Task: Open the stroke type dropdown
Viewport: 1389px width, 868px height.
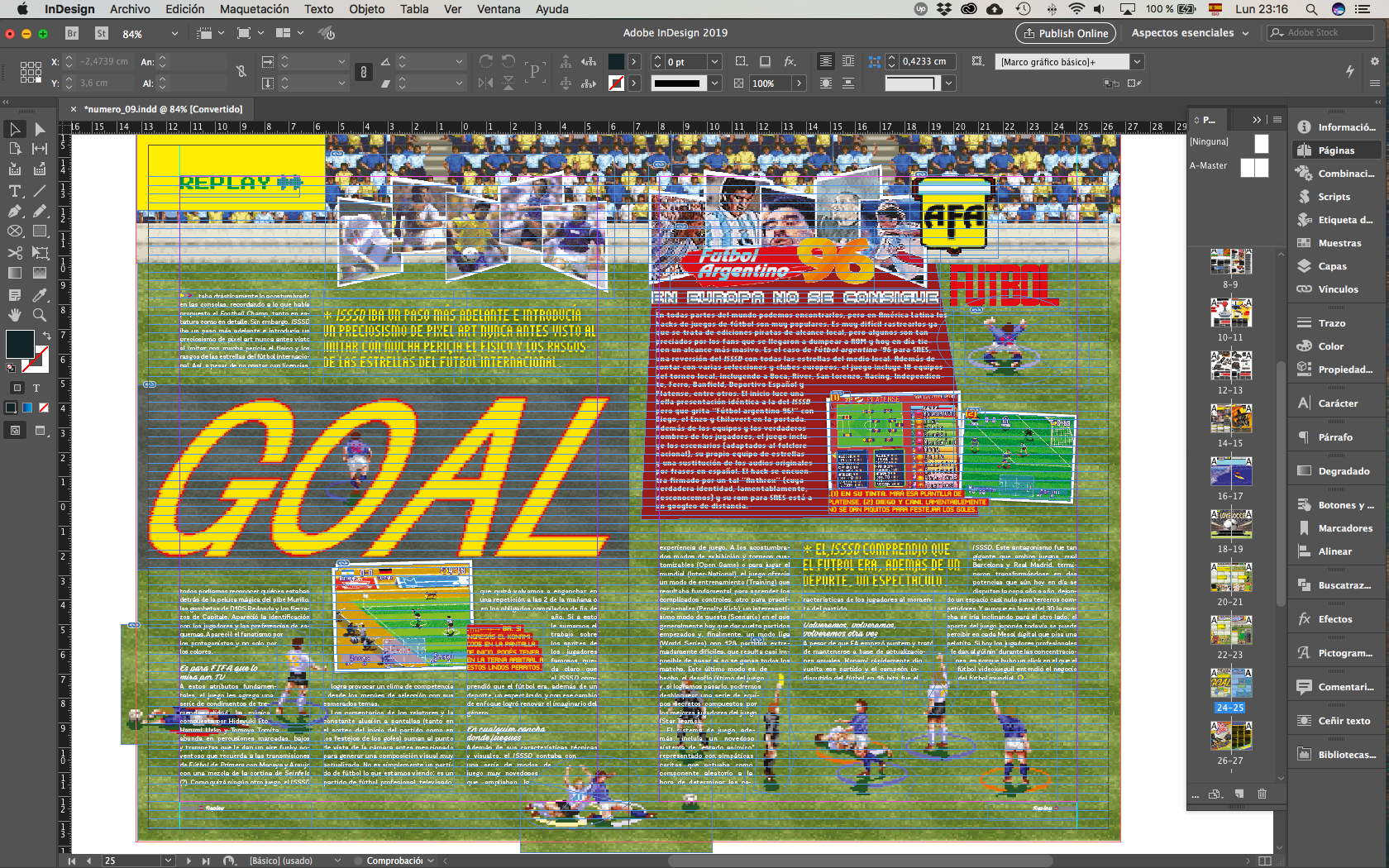Action: [714, 83]
